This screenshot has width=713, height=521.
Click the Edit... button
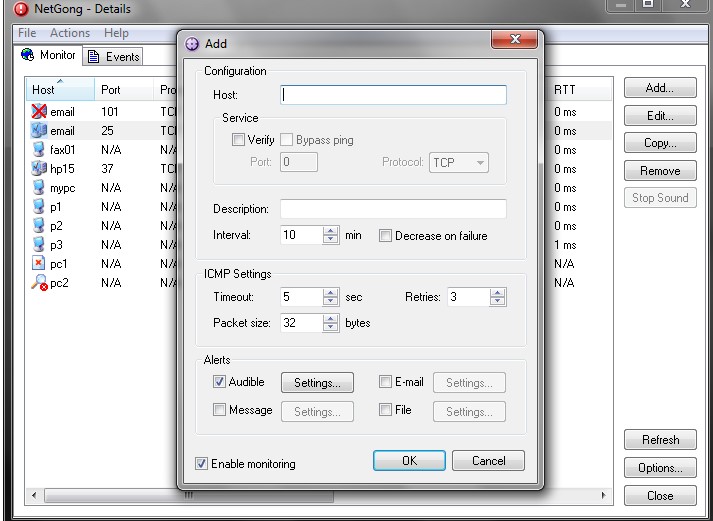click(660, 115)
